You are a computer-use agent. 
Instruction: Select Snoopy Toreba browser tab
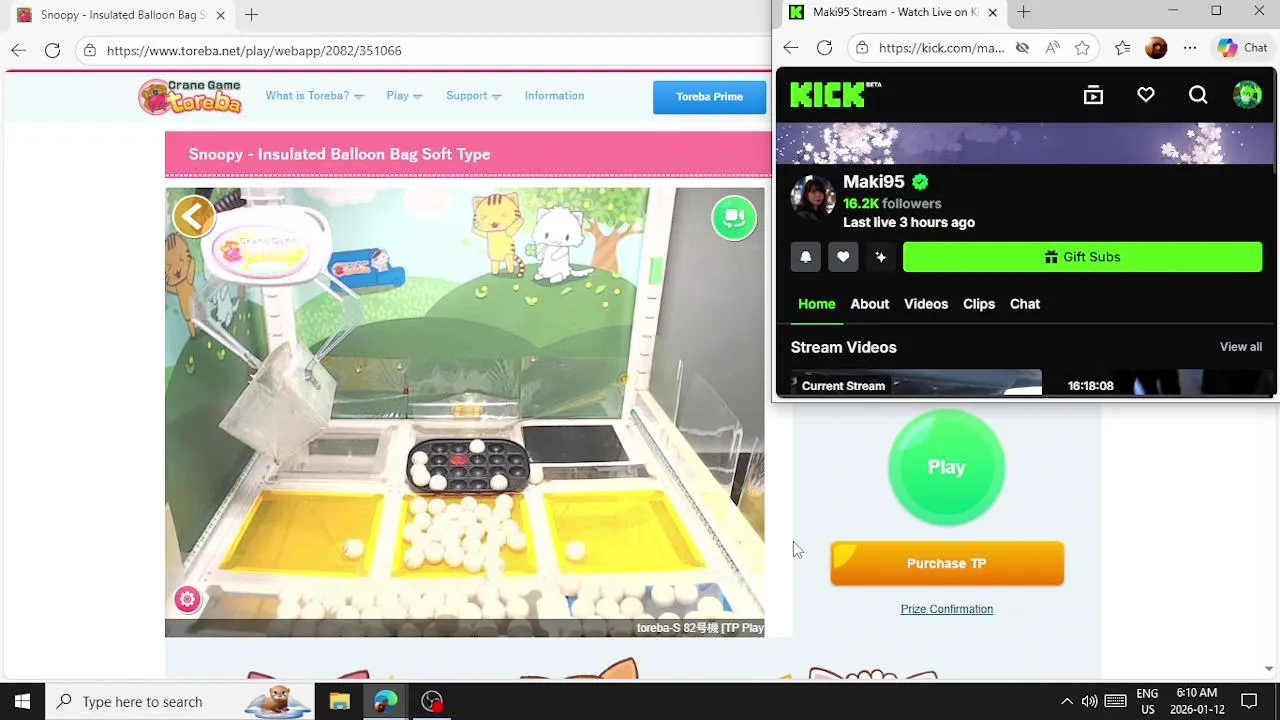point(120,15)
